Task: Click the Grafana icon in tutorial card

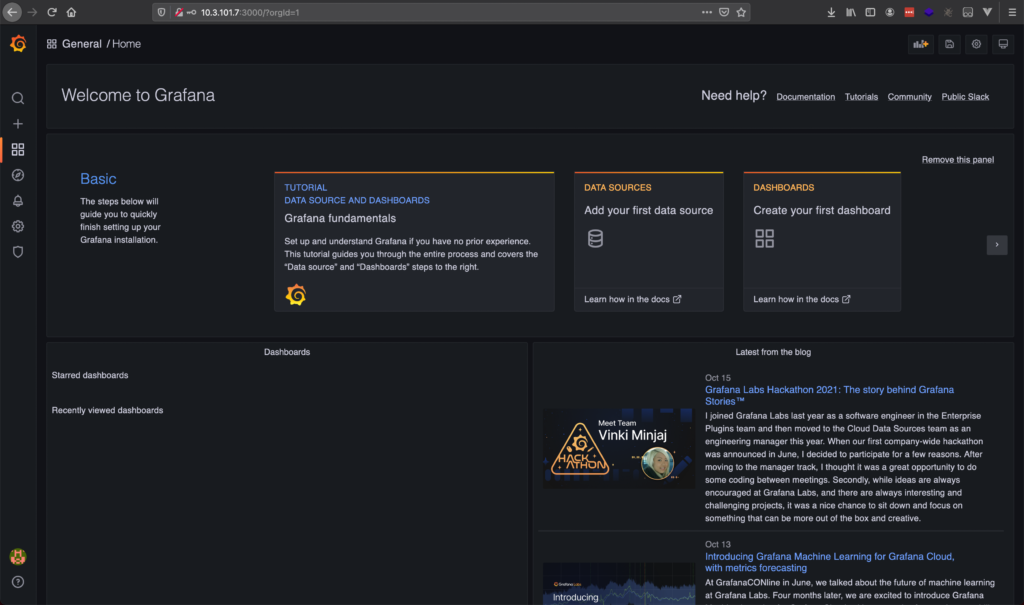Action: [296, 295]
